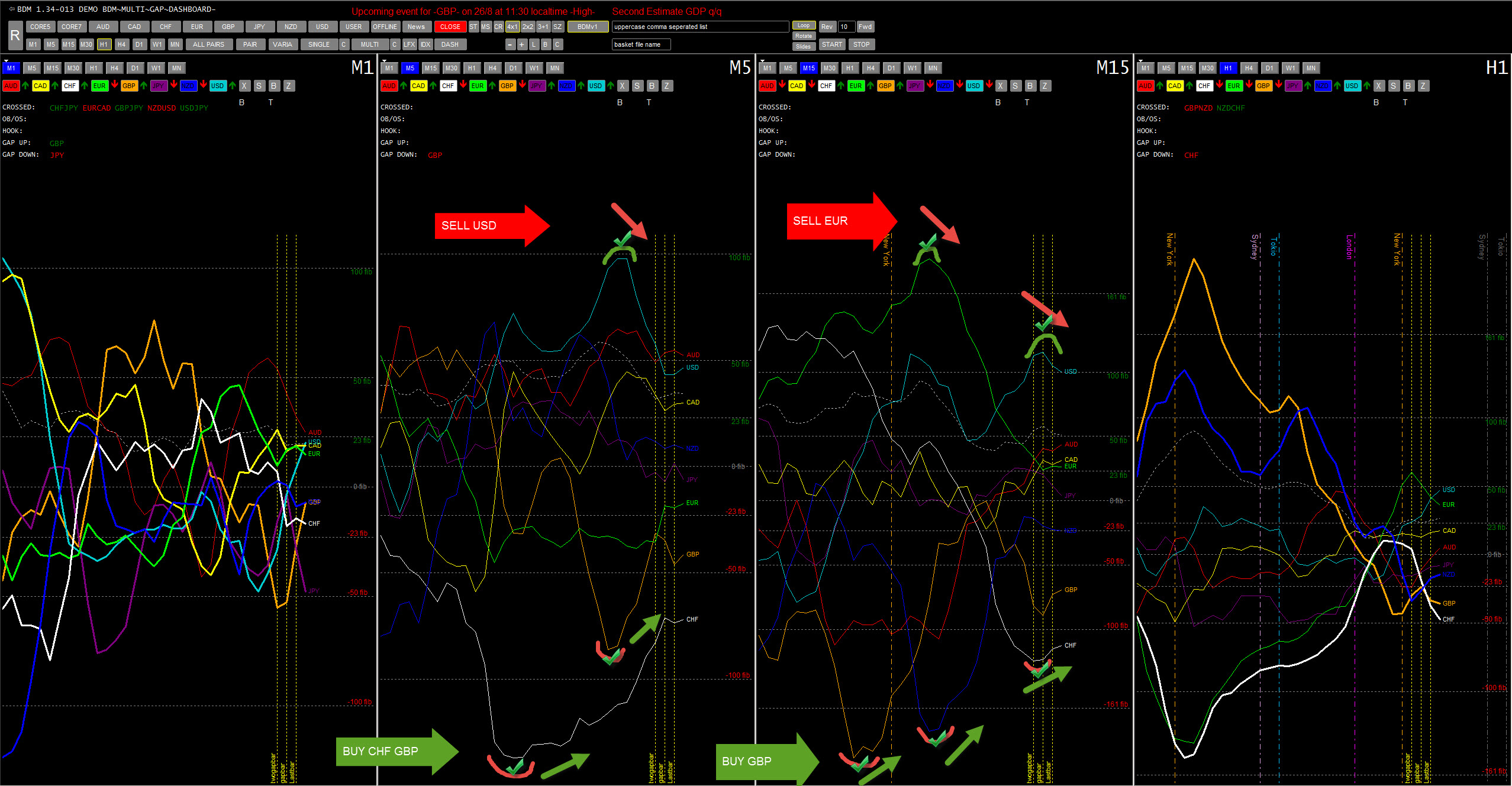Click the S button in M15 panel
The width and height of the screenshot is (1512, 786).
coord(1015,86)
